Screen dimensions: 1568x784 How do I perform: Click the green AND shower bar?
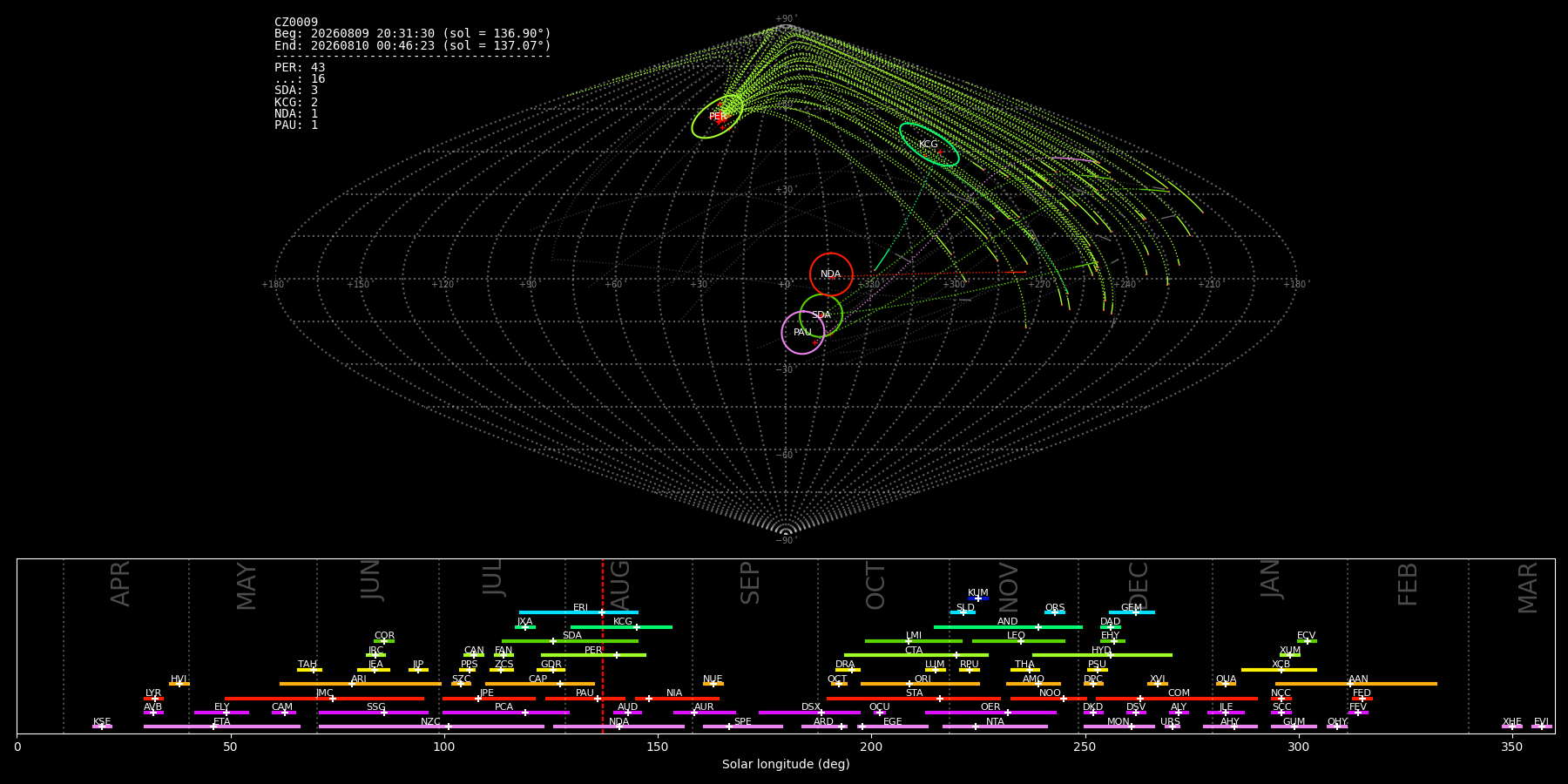(x=1008, y=627)
